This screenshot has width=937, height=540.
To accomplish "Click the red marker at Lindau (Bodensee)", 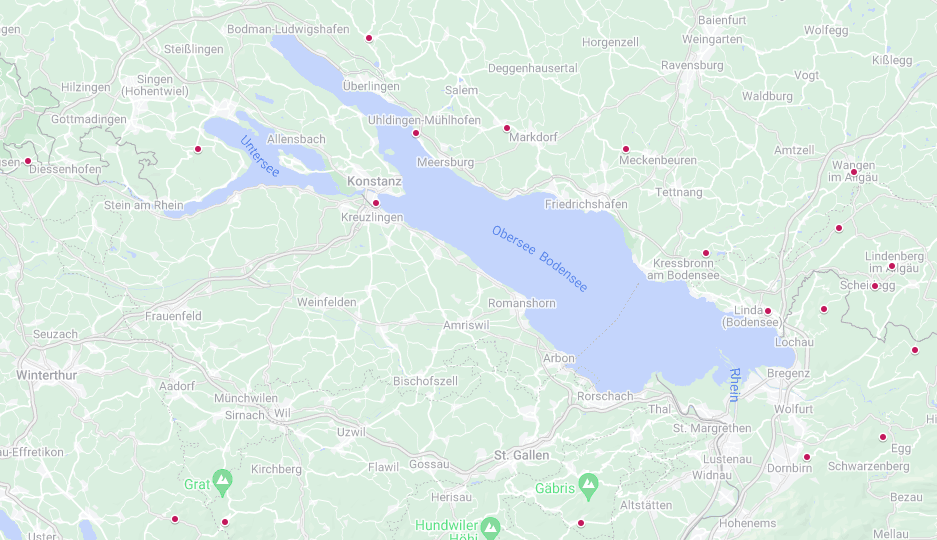I will click(768, 311).
